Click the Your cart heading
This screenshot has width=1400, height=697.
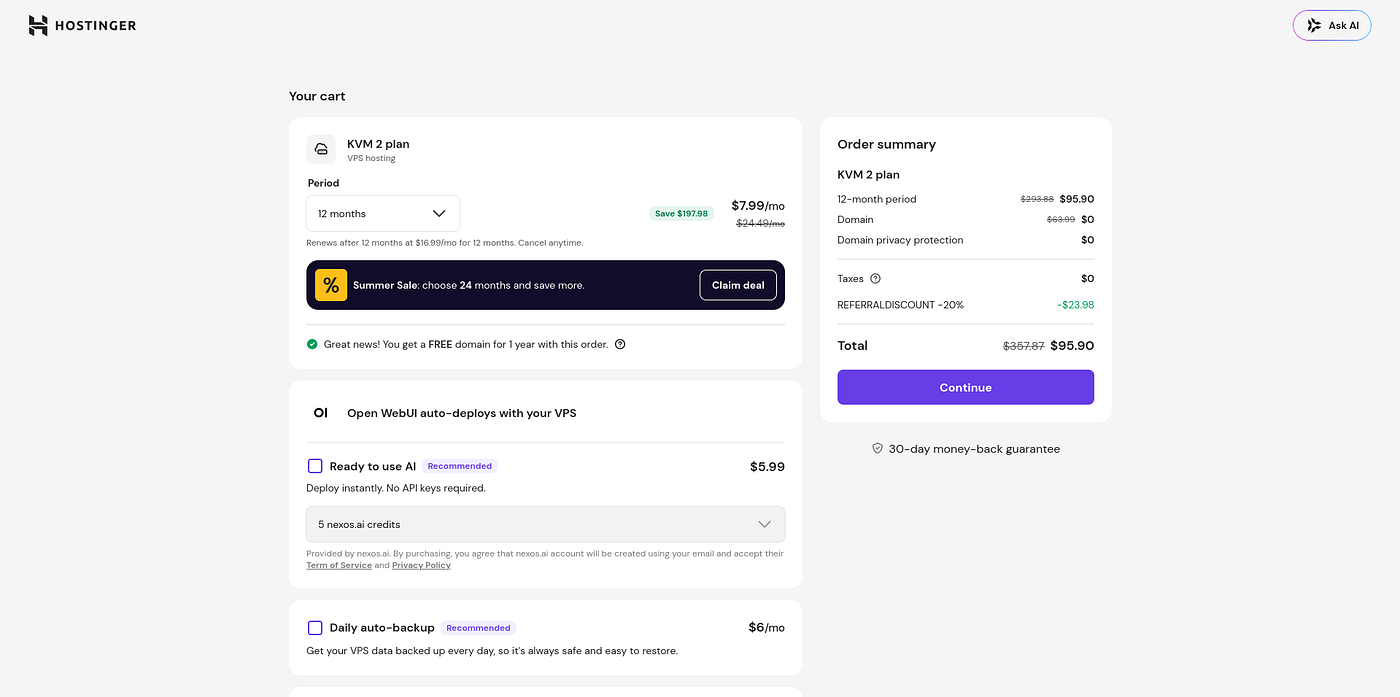[317, 96]
